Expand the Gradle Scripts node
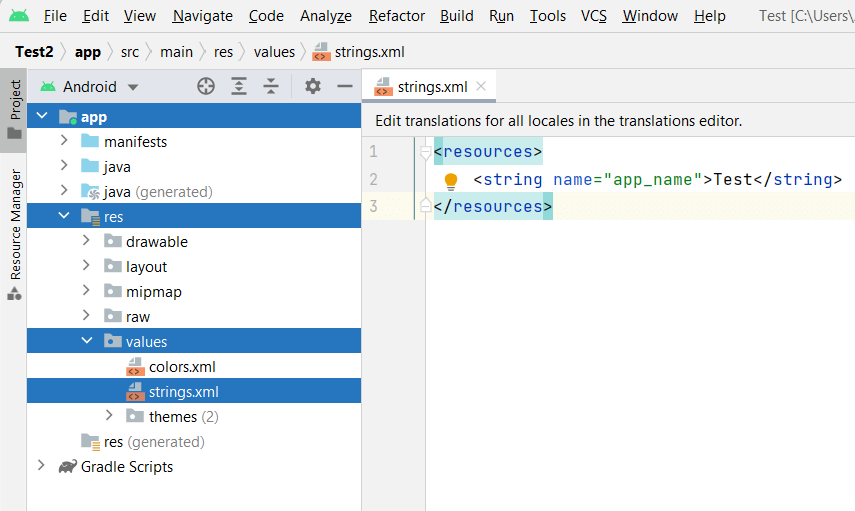 [41, 466]
